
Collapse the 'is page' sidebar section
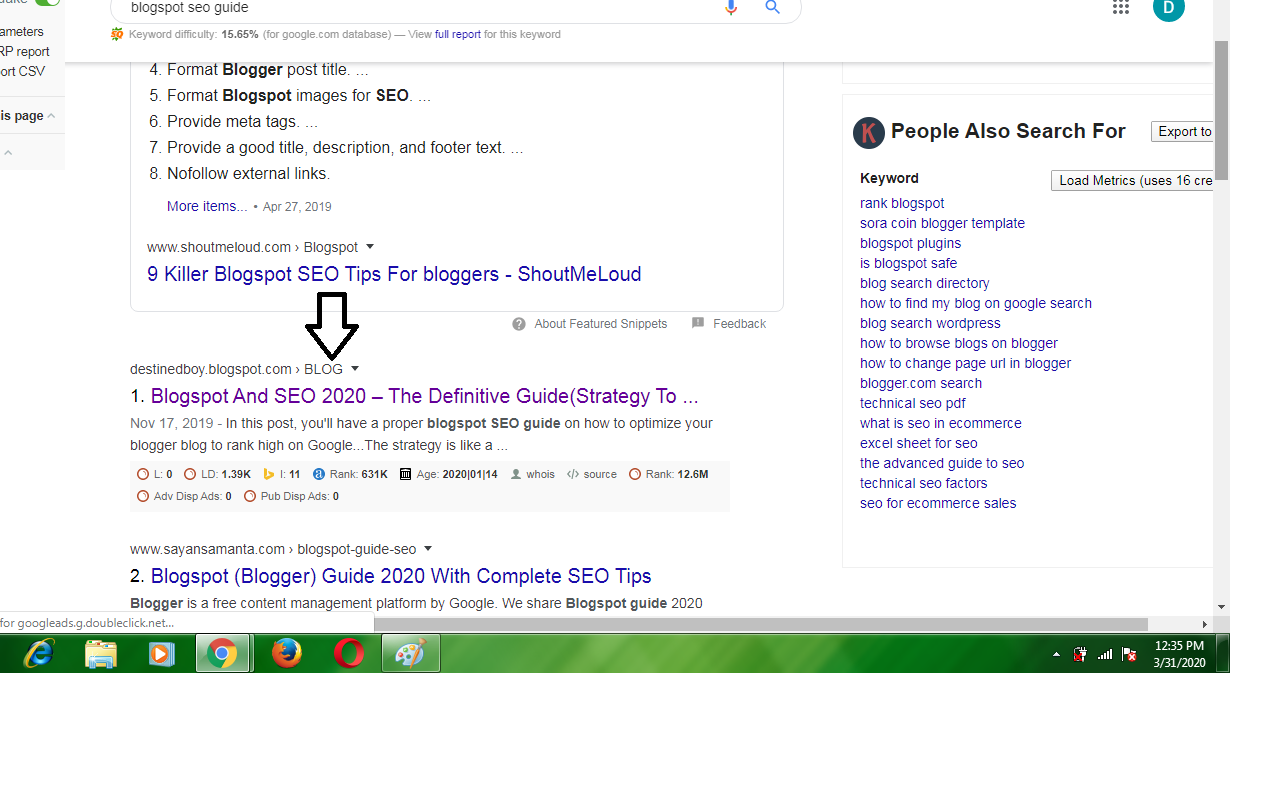point(51,116)
